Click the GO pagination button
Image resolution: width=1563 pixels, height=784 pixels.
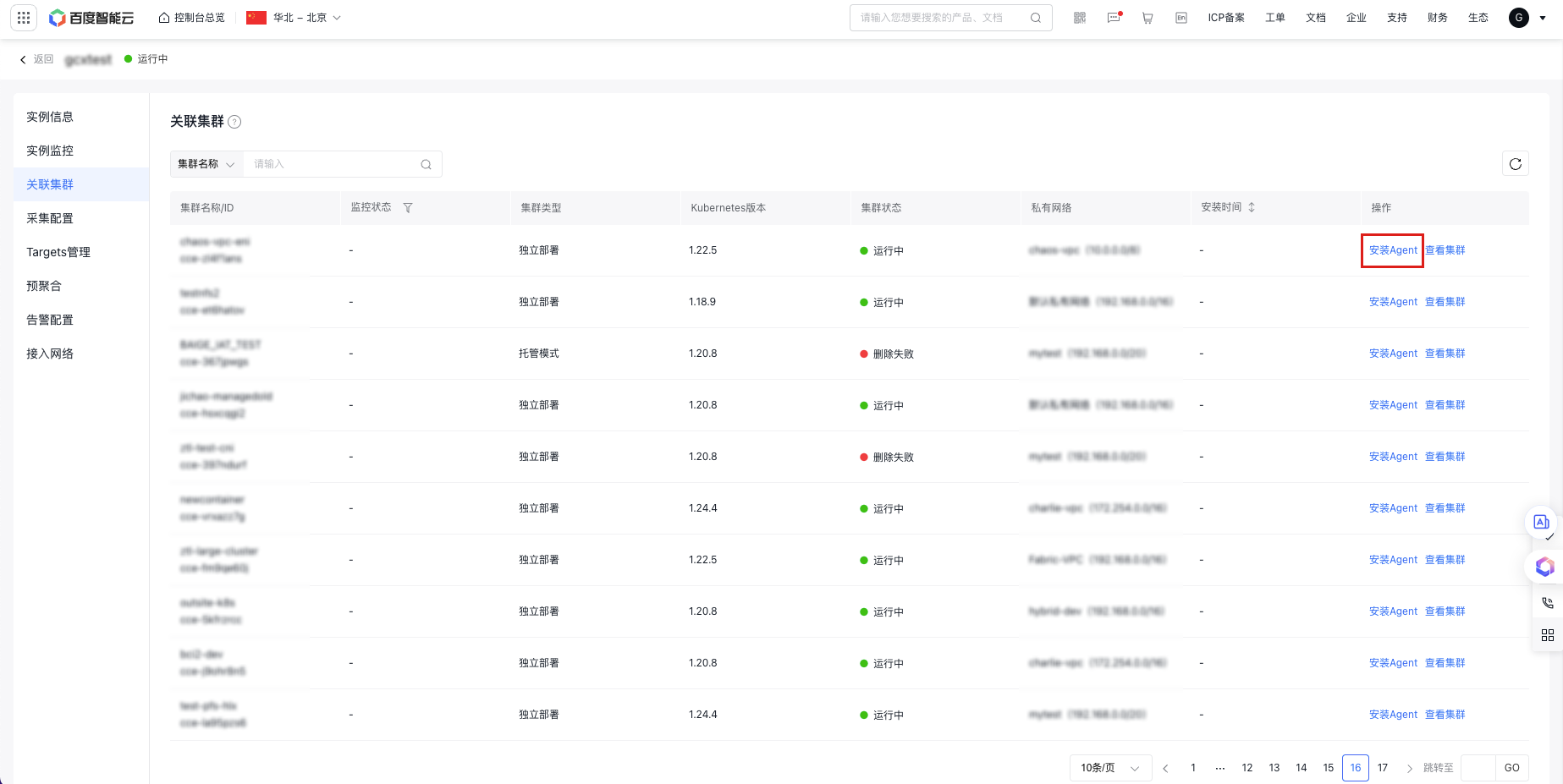(x=1512, y=768)
